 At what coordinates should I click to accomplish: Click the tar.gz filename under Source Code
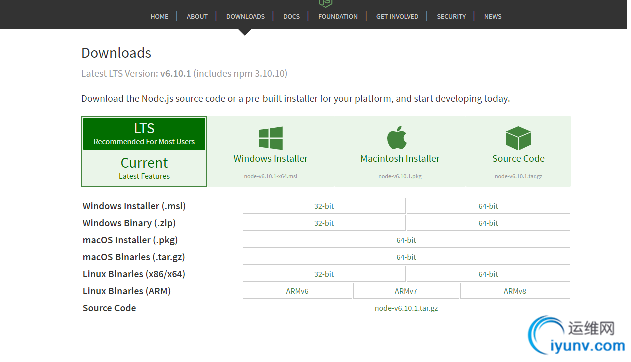coord(518,176)
